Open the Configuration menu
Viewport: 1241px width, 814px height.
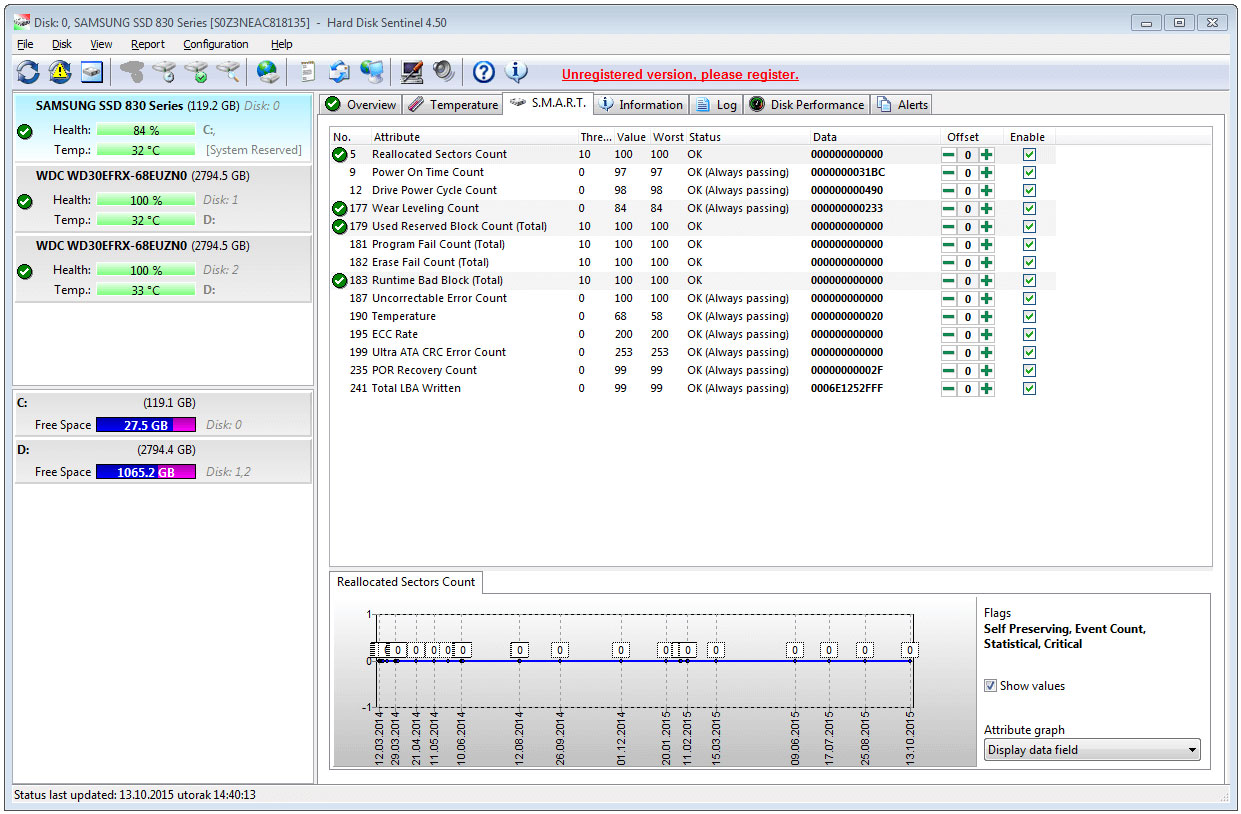click(x=216, y=44)
